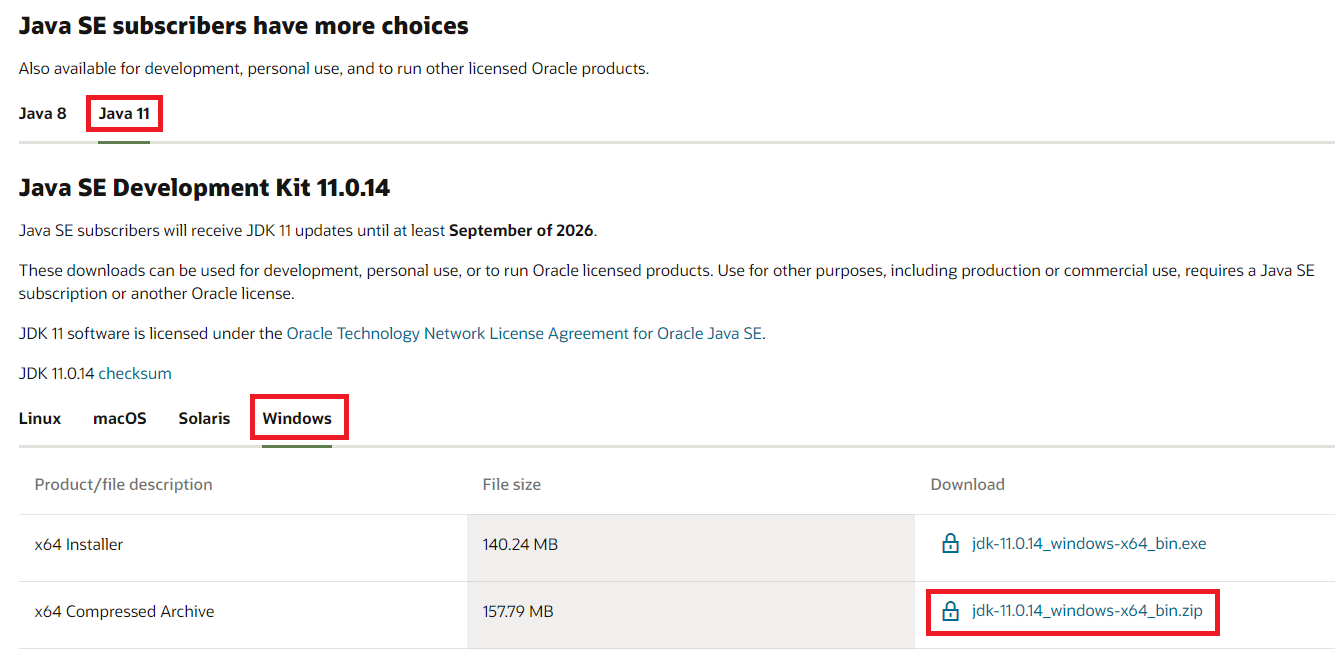Viewport: 1335px width, 665px height.
Task: Click the lock icon beside the .exe download
Action: point(950,544)
